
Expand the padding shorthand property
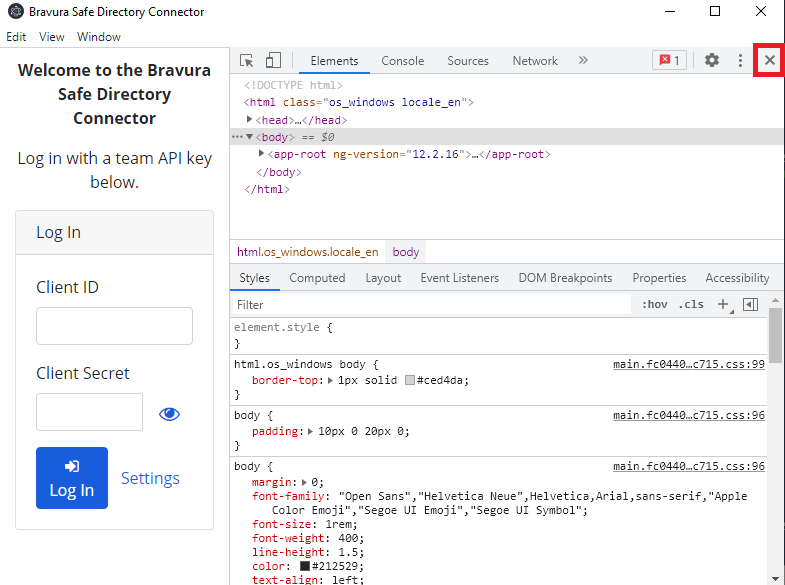pos(310,431)
